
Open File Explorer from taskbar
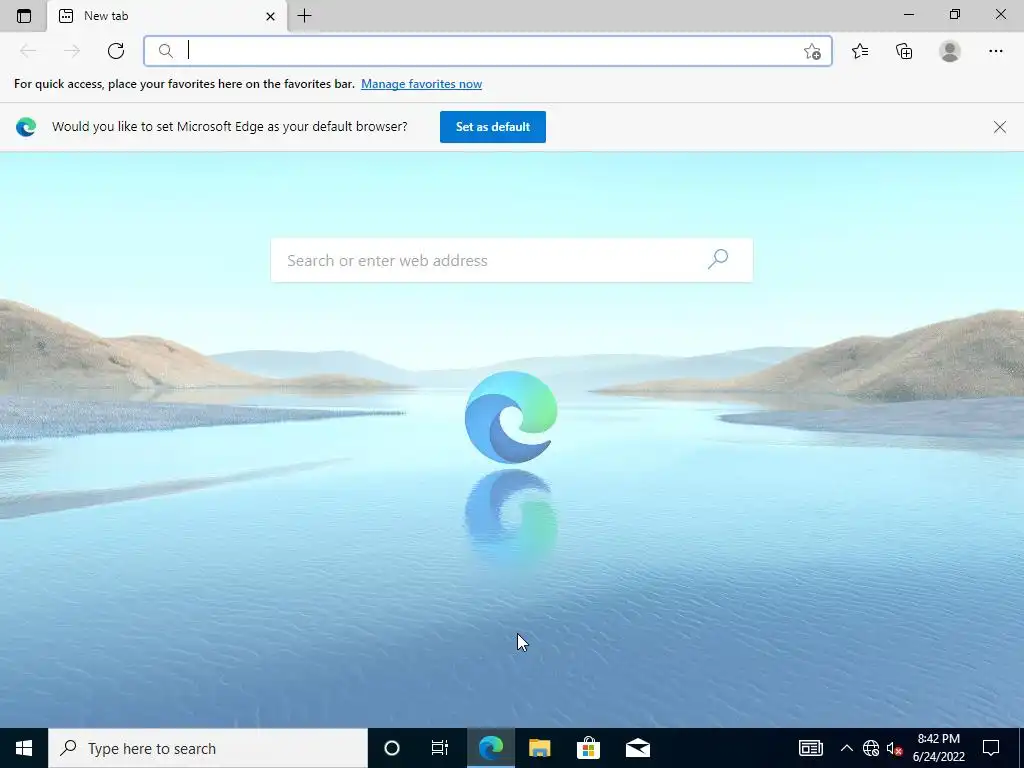[x=539, y=748]
